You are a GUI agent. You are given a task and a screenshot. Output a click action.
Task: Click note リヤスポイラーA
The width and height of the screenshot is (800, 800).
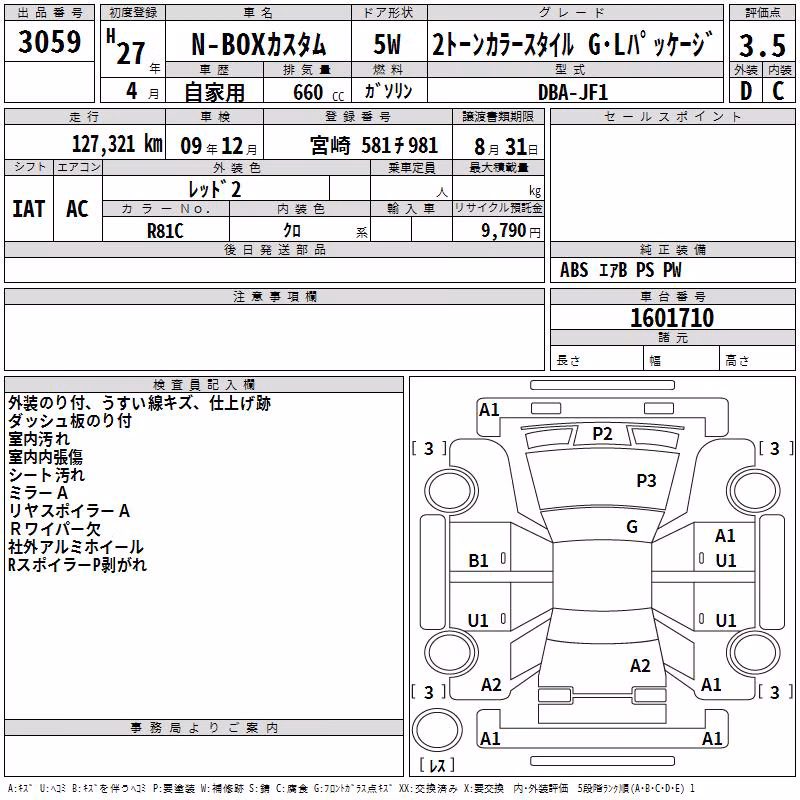69,511
